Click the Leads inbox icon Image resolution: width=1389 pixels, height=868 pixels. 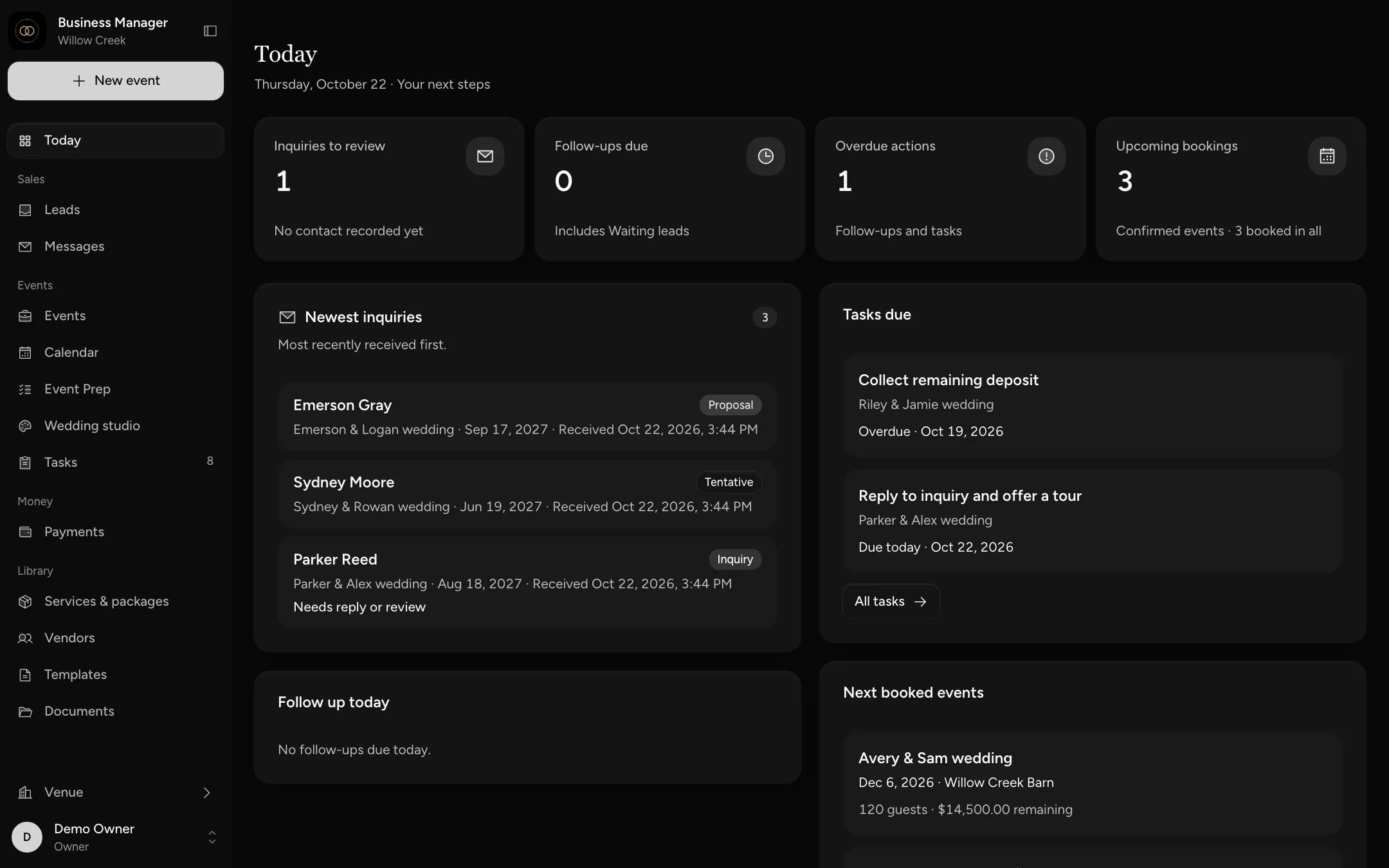click(25, 210)
